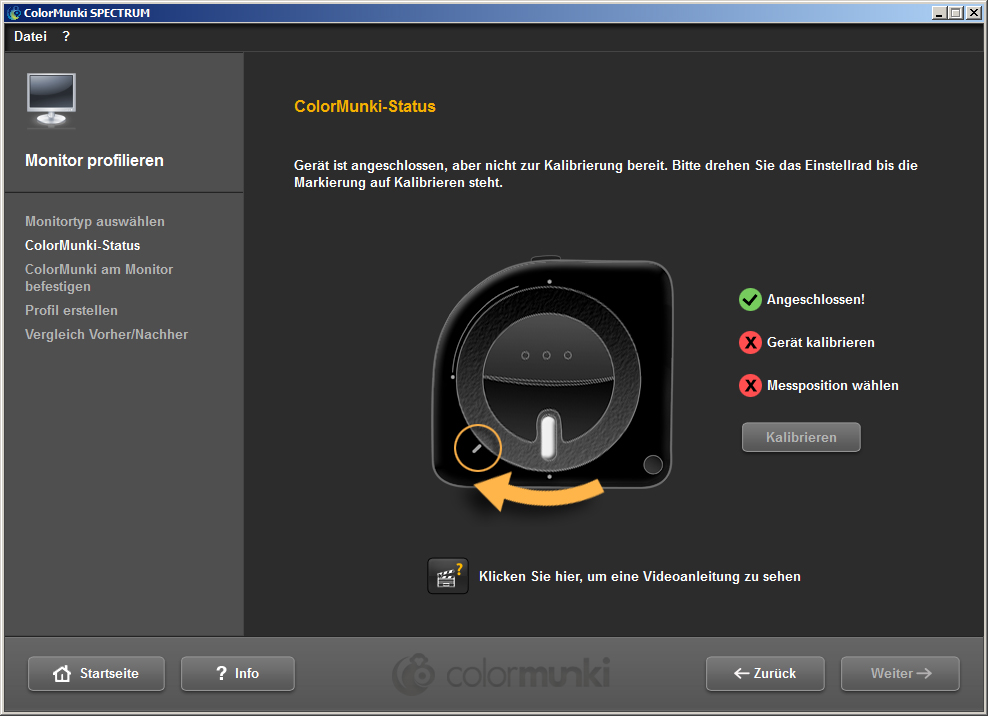The height and width of the screenshot is (716, 988).
Task: Maximize the ColorMunki SPECTRUM window
Action: [x=956, y=13]
